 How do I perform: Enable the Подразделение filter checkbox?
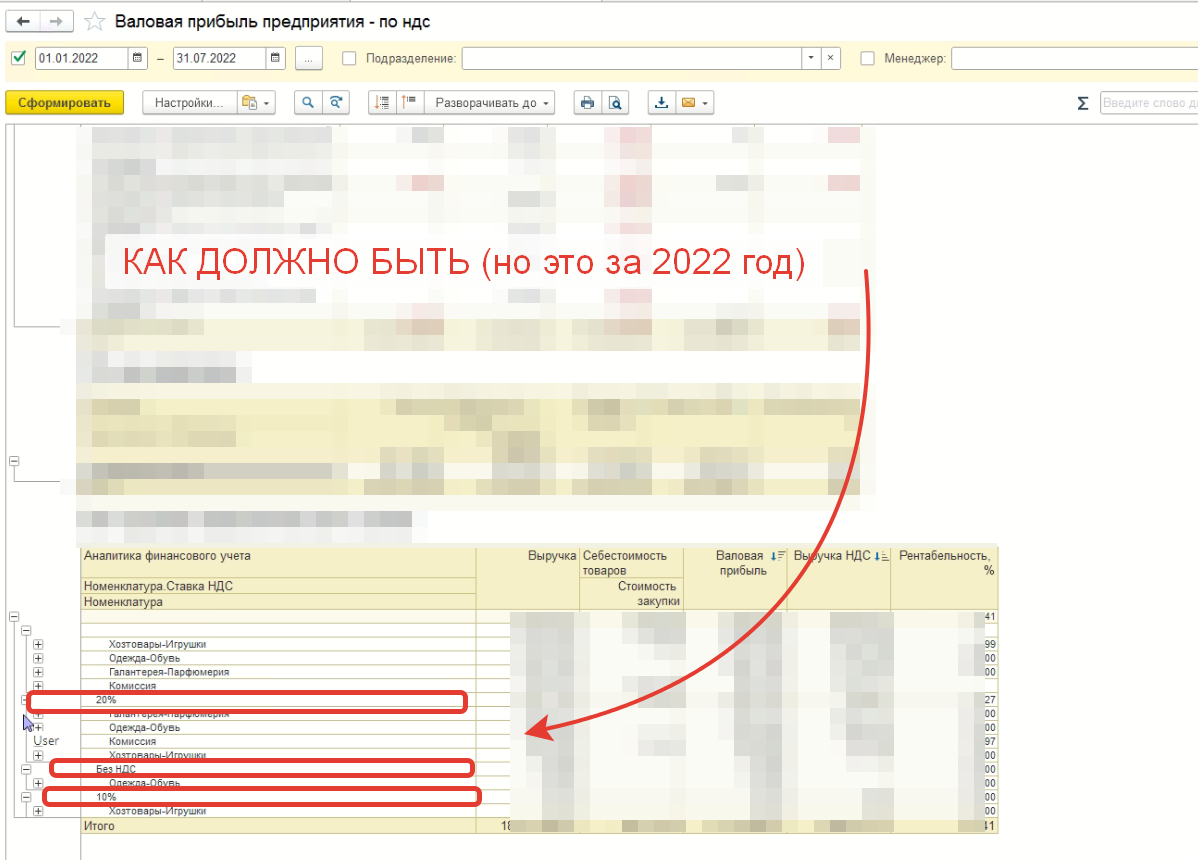[x=349, y=58]
